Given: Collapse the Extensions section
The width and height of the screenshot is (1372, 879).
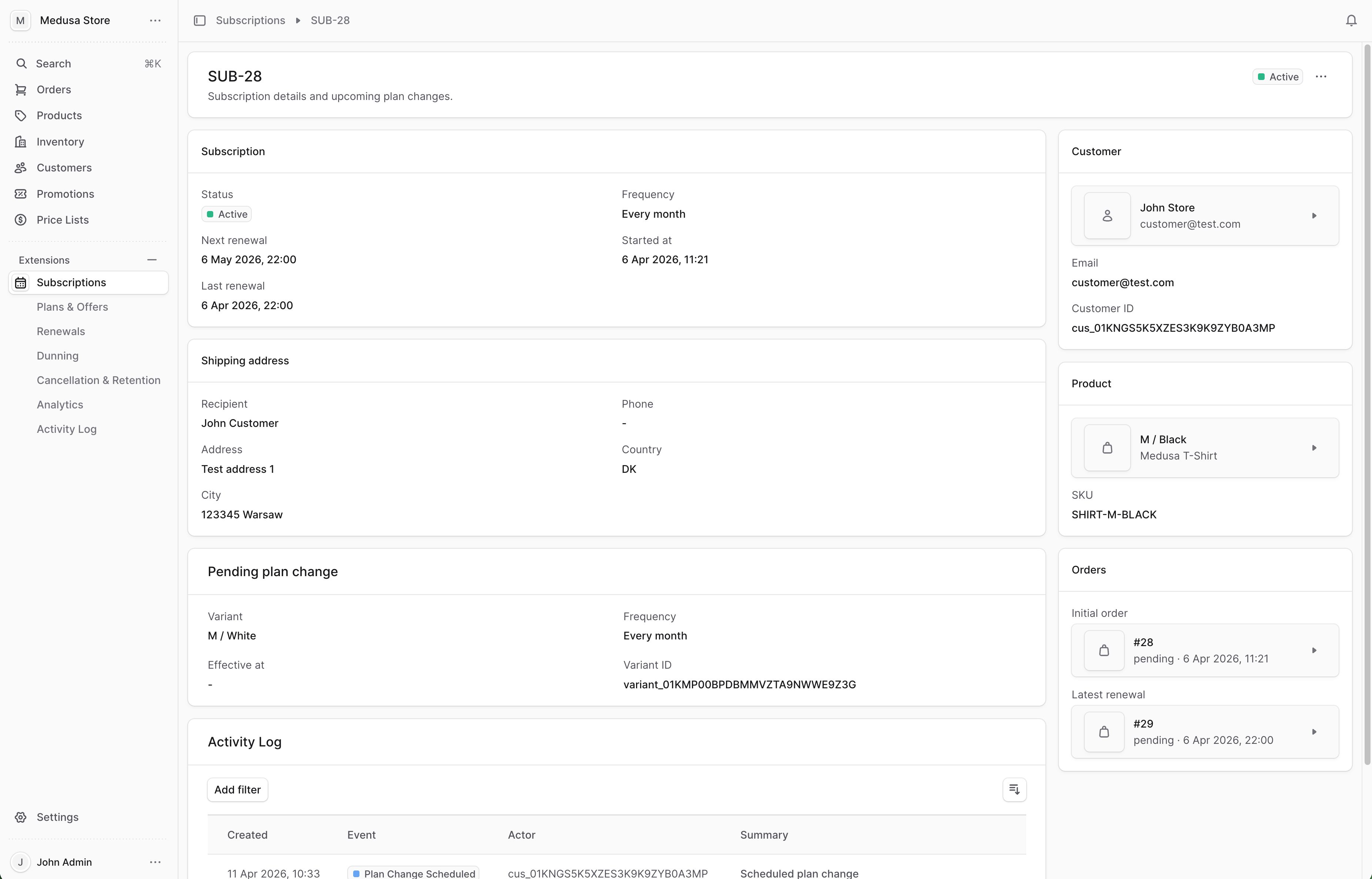Looking at the screenshot, I should 152,260.
